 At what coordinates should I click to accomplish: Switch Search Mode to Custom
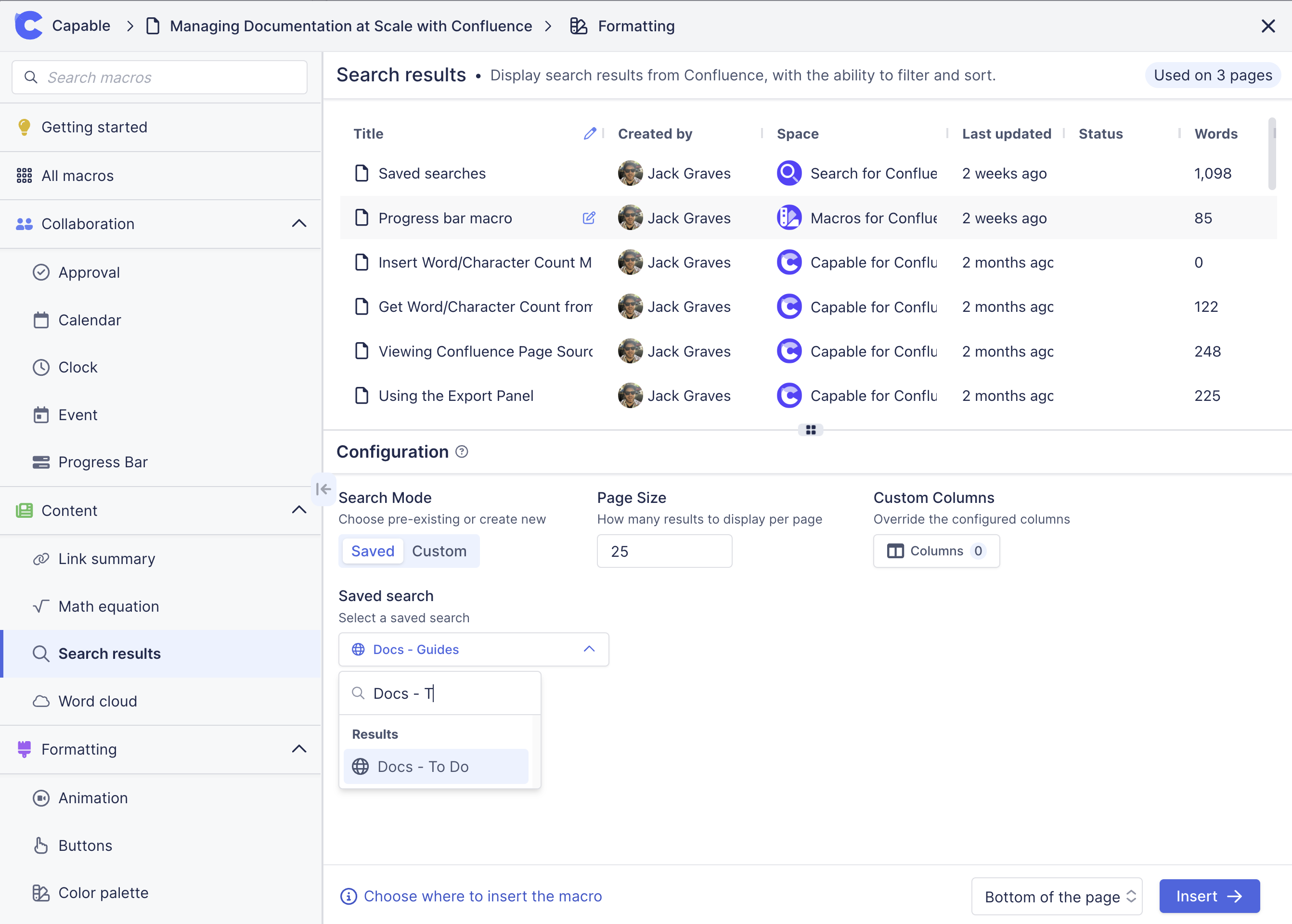439,551
